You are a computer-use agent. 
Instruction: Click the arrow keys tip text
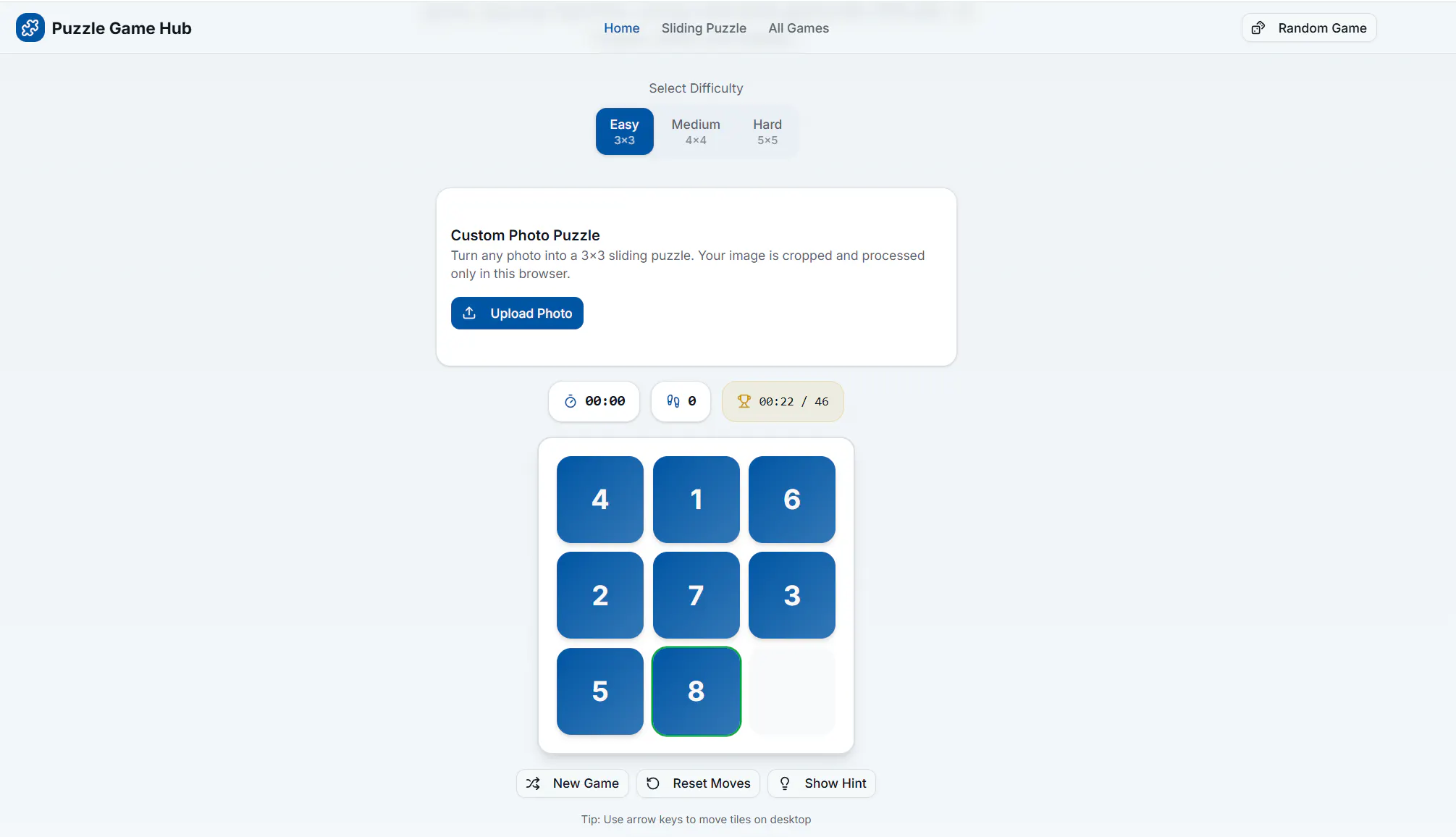(696, 820)
